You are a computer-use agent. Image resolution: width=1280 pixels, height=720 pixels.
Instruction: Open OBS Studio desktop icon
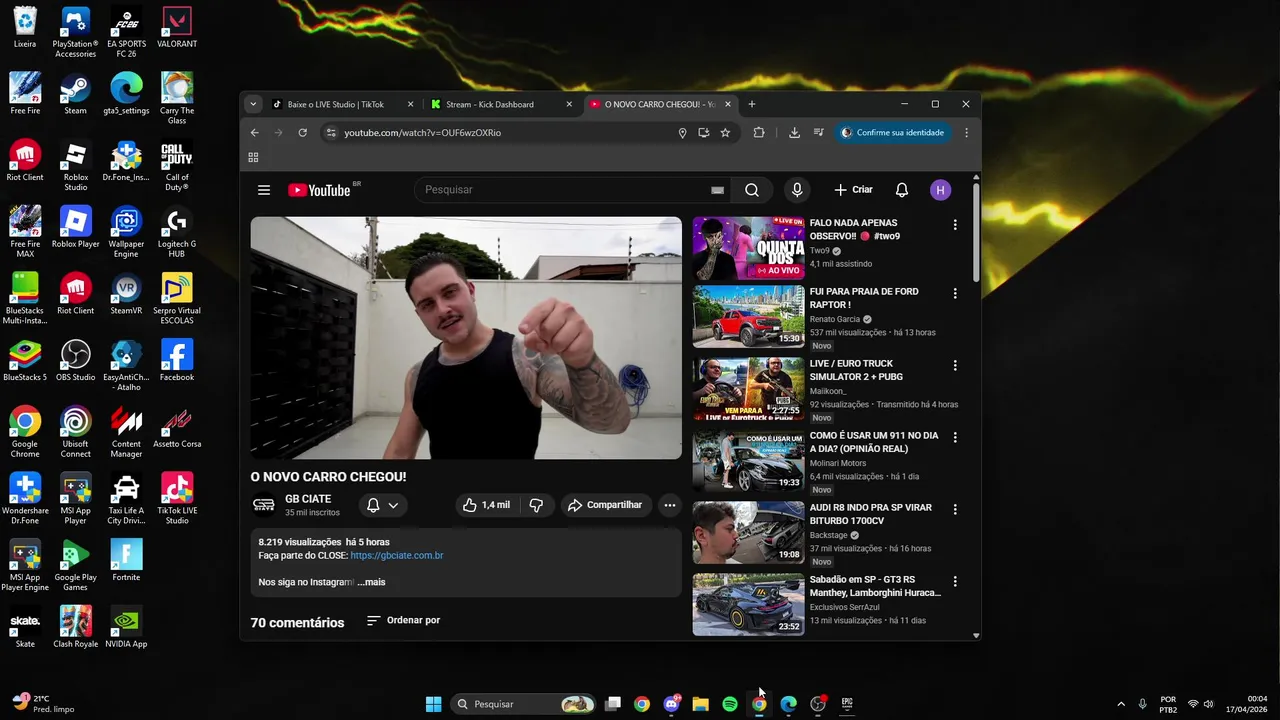pyautogui.click(x=76, y=360)
